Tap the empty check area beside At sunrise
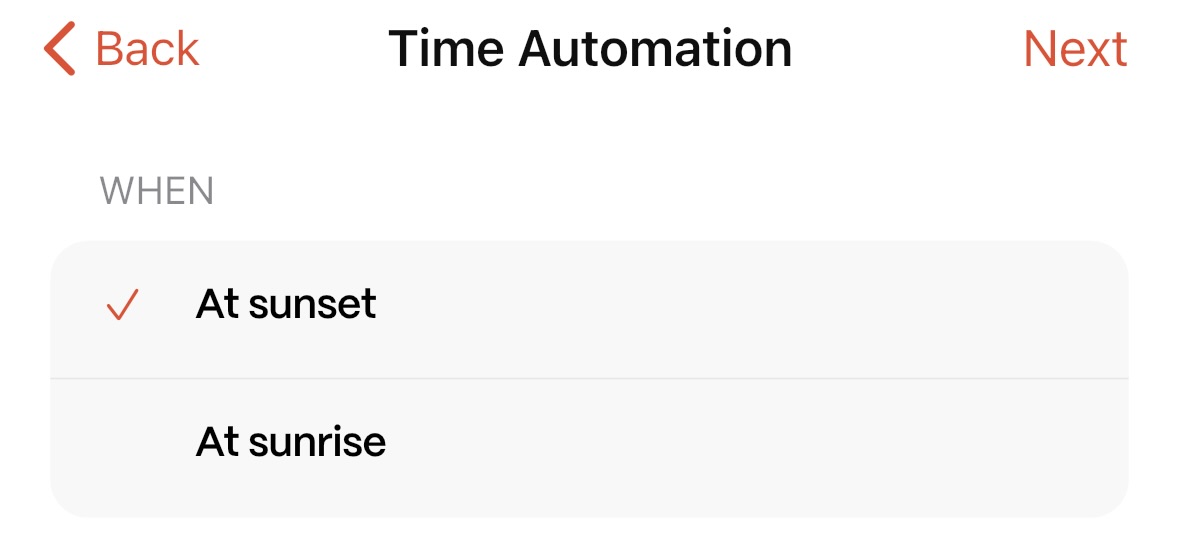This screenshot has height=548, width=1179. (x=121, y=442)
